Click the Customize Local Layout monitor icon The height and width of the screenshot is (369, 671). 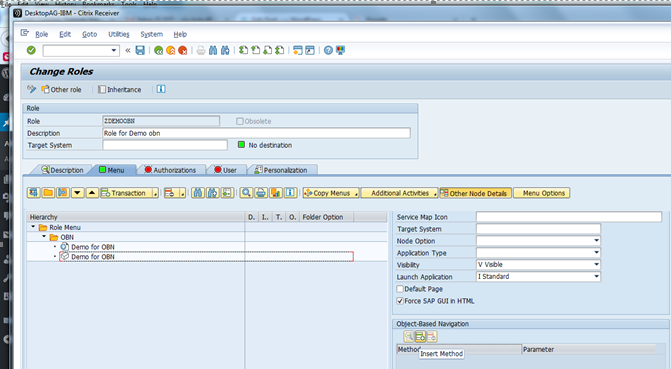[x=340, y=51]
